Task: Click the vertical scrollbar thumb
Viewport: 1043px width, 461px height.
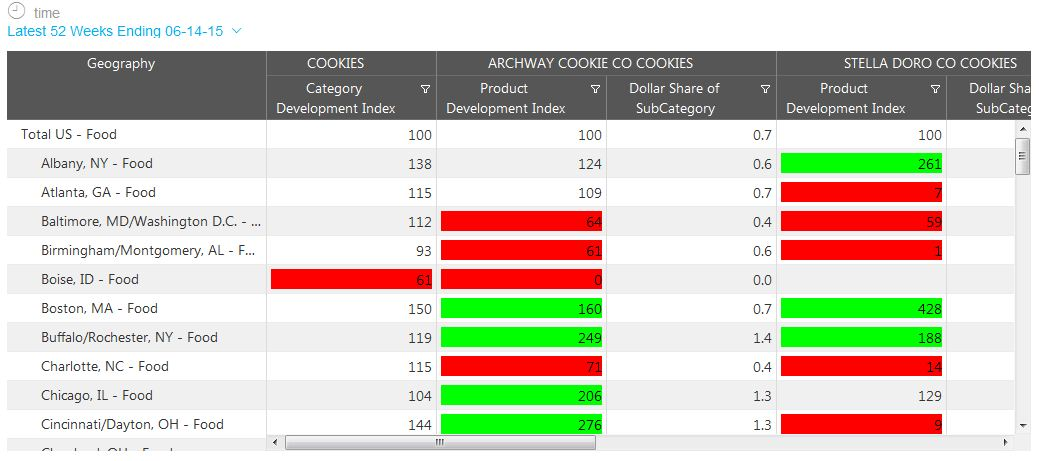Action: (1022, 155)
